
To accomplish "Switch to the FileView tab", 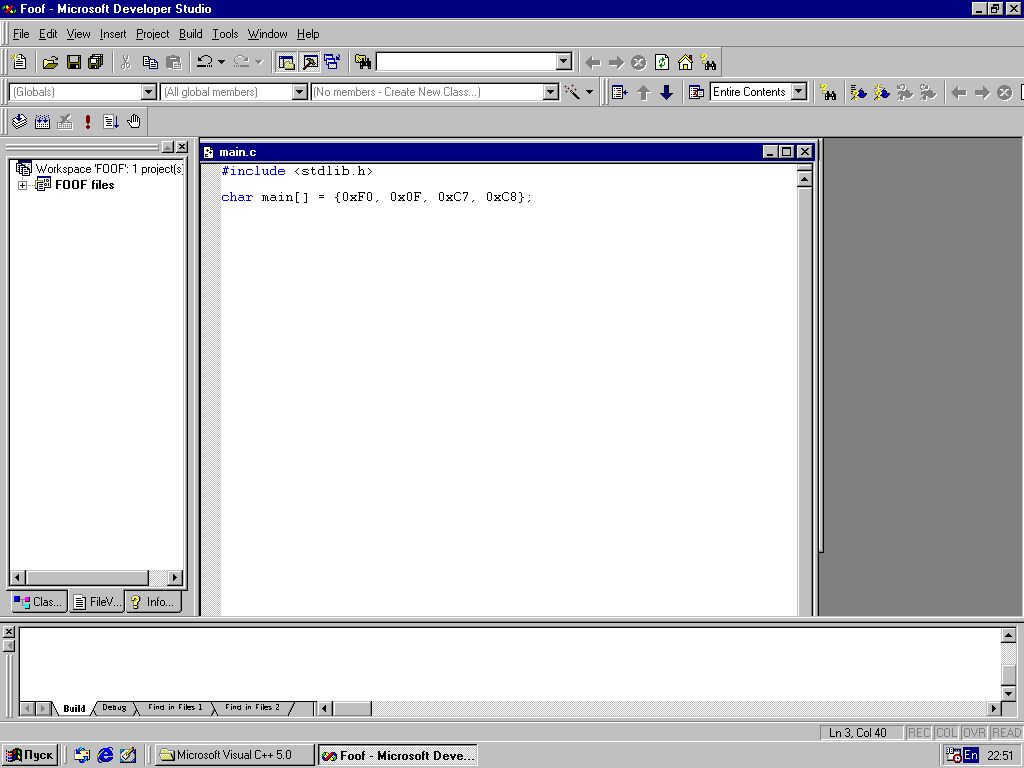I will (x=97, y=602).
